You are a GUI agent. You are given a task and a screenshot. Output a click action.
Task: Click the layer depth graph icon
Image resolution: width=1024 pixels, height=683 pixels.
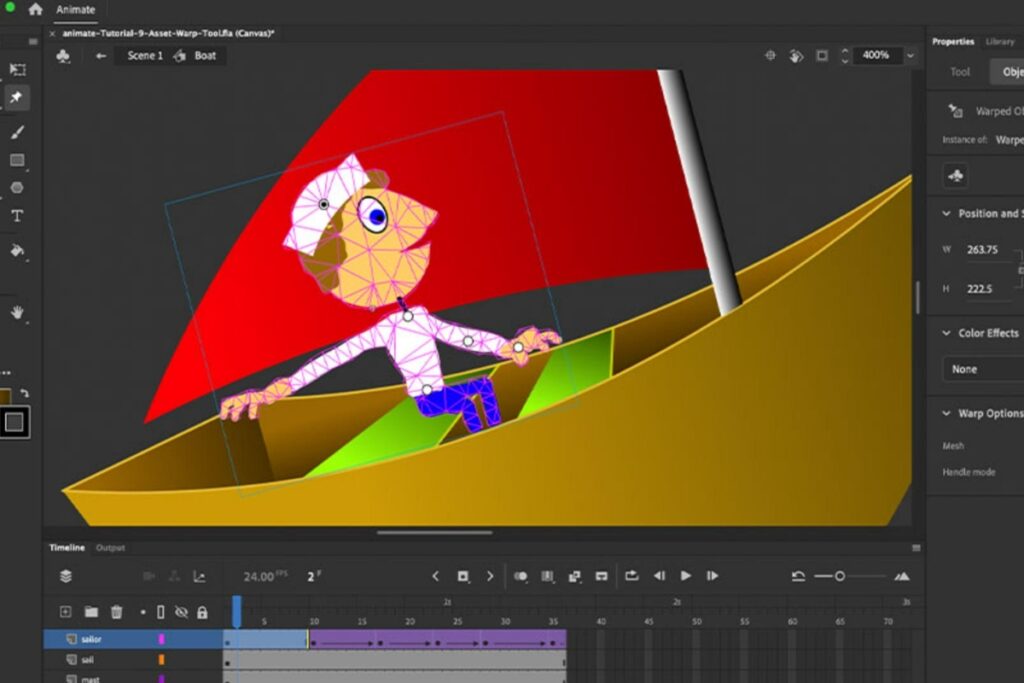click(x=199, y=576)
